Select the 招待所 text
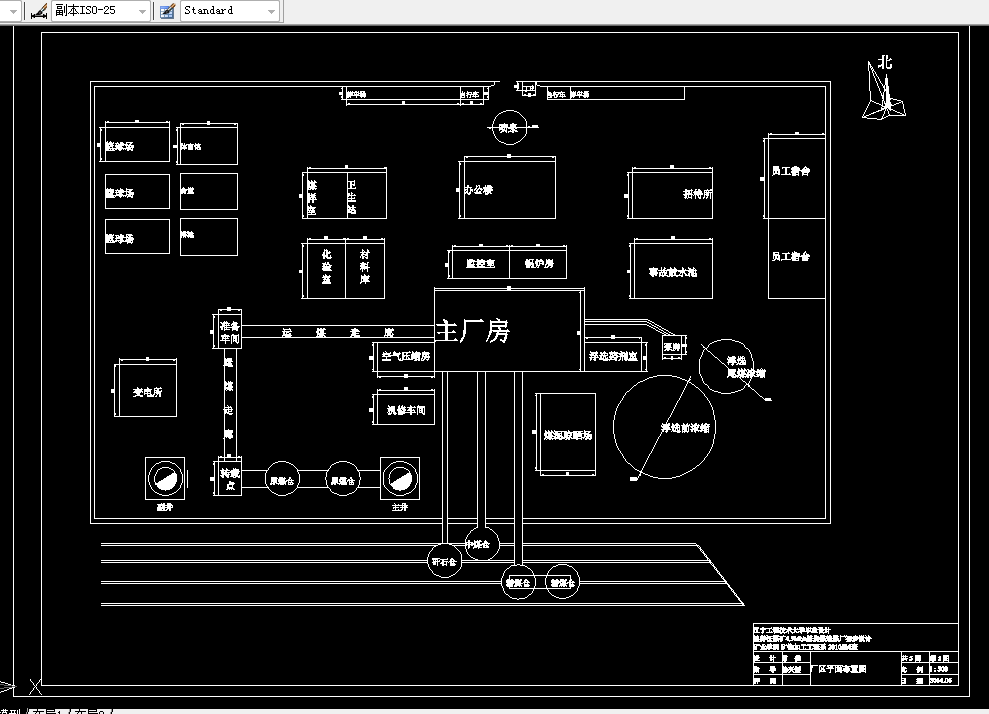This screenshot has height=714, width=989. click(697, 194)
